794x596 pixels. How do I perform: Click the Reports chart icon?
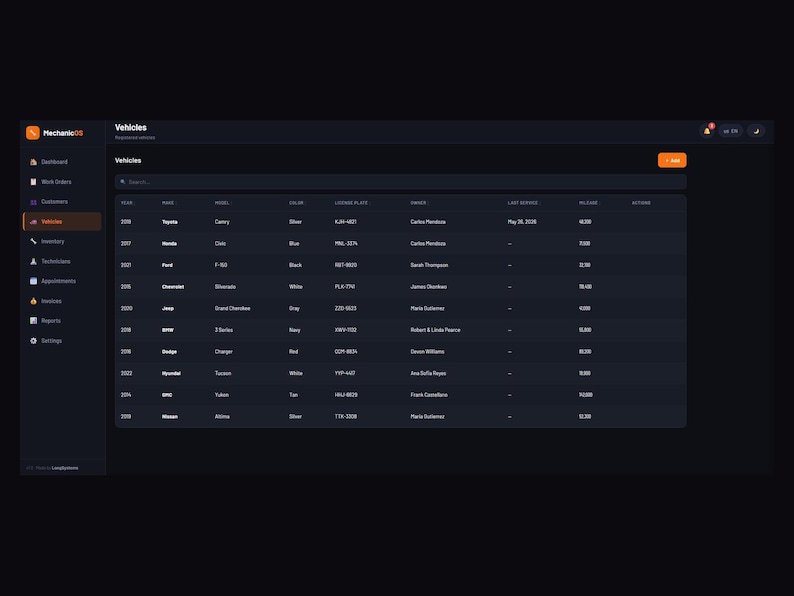(33, 321)
